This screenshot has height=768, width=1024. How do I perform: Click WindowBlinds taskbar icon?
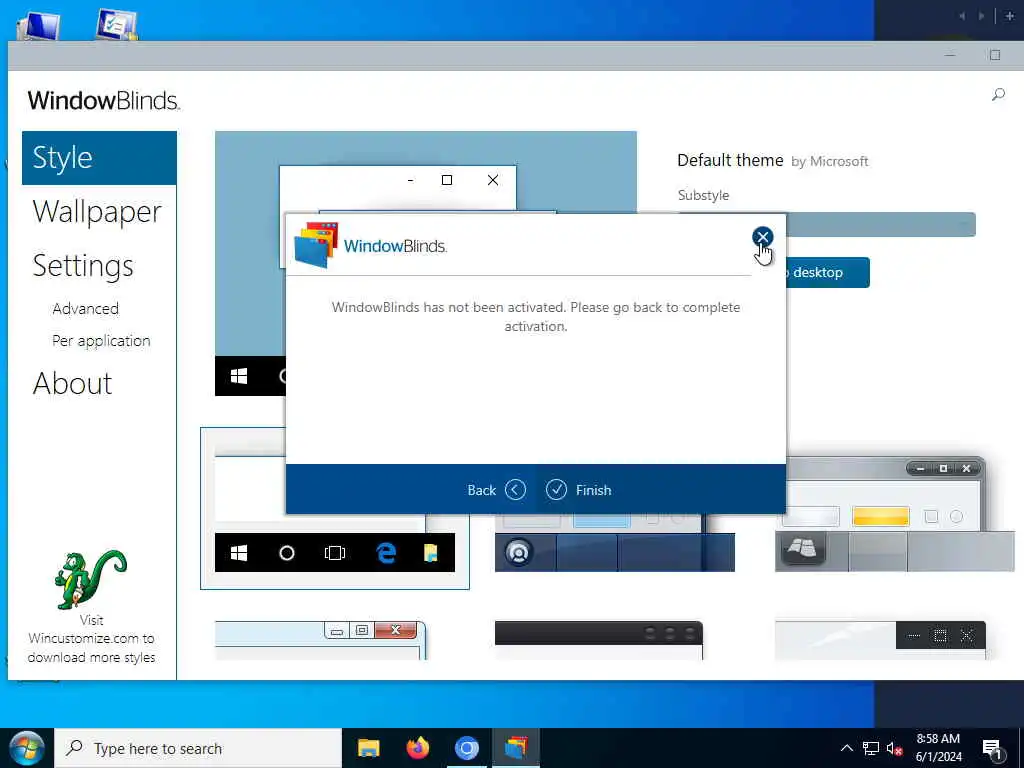pyautogui.click(x=515, y=748)
